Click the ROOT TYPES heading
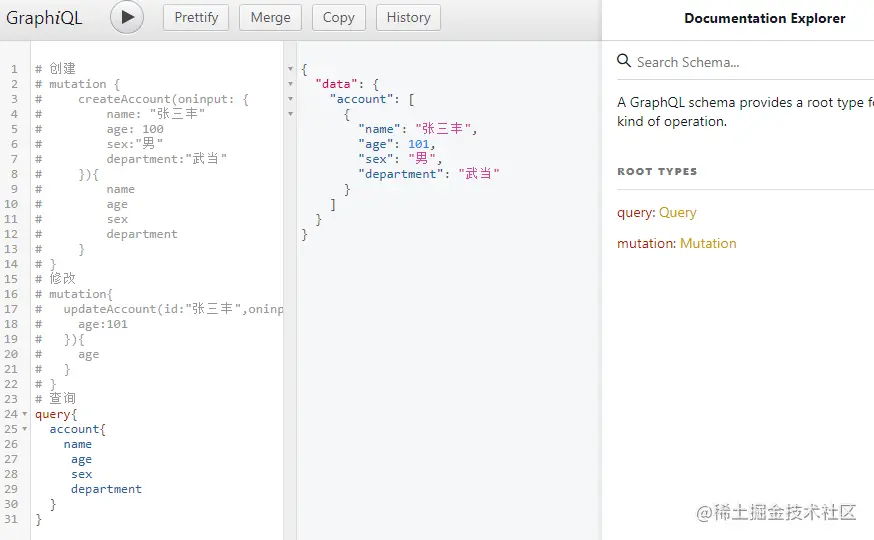The height and width of the screenshot is (540, 874). (x=657, y=172)
